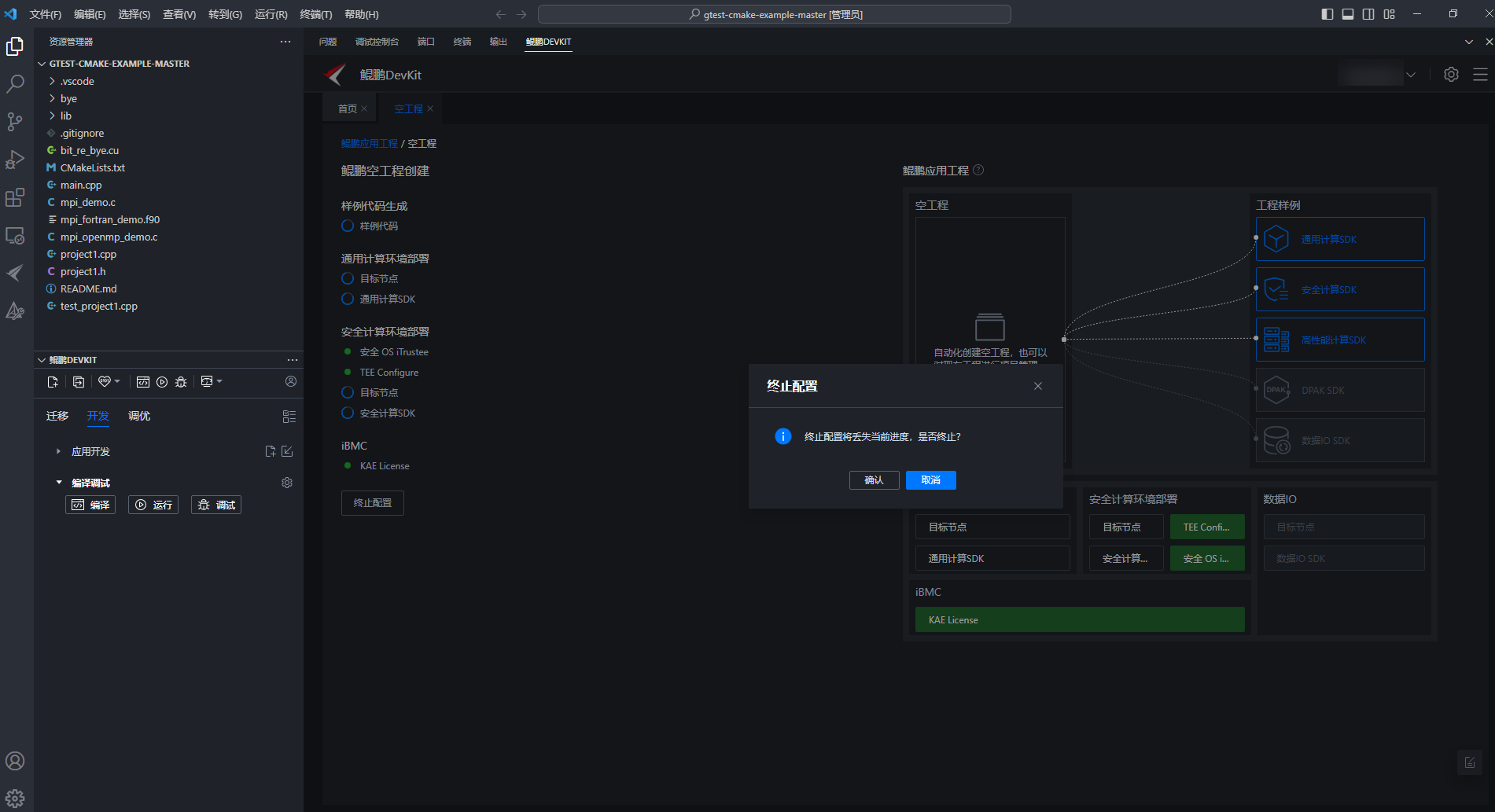The height and width of the screenshot is (812, 1495).
Task: Click the 调试 button
Action: (216, 505)
